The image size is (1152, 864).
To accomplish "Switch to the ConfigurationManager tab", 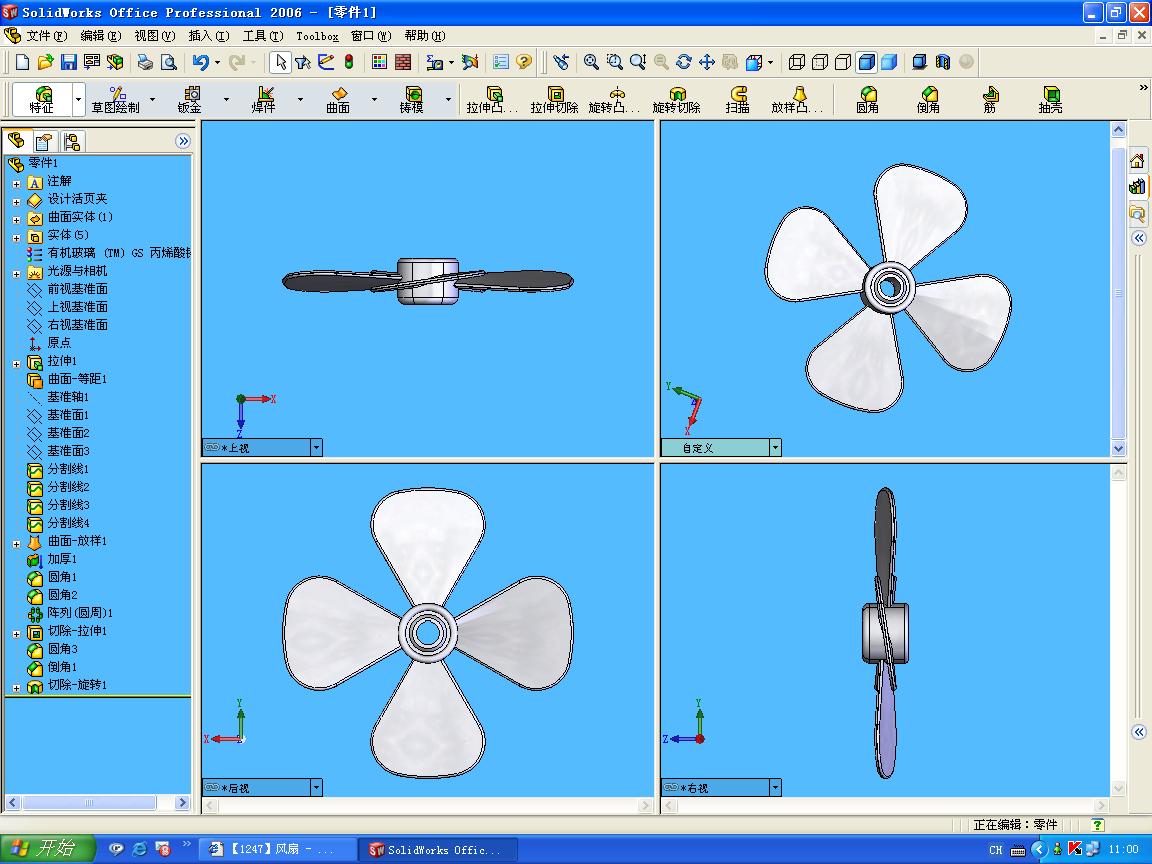I will (71, 141).
